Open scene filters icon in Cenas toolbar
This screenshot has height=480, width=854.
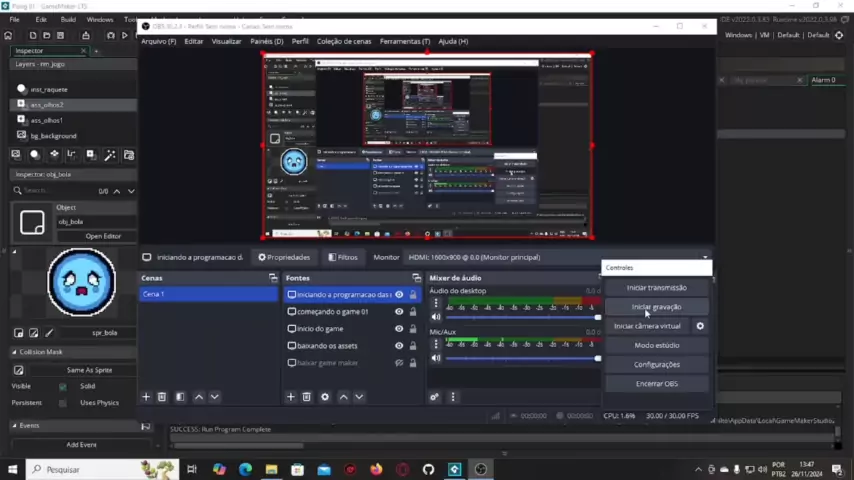180,397
